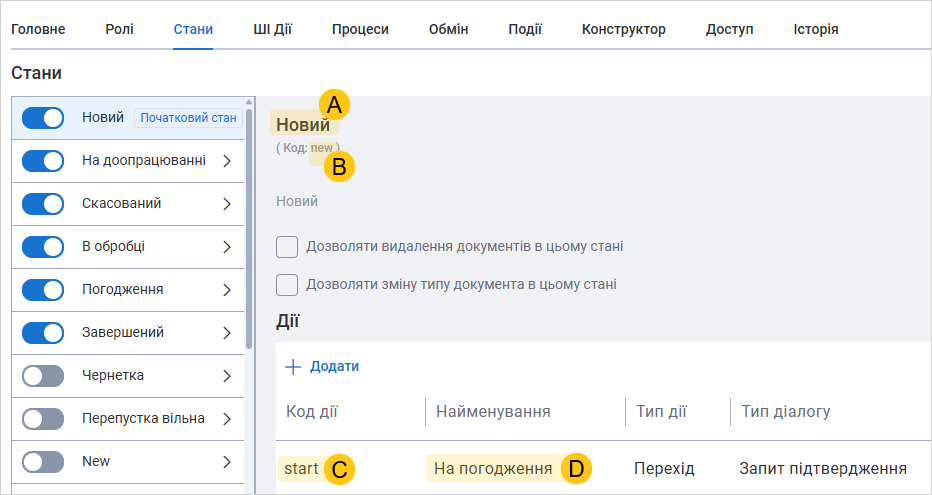This screenshot has height=495, width=932.
Task: Select the Завершений state label
Action: pos(123,333)
